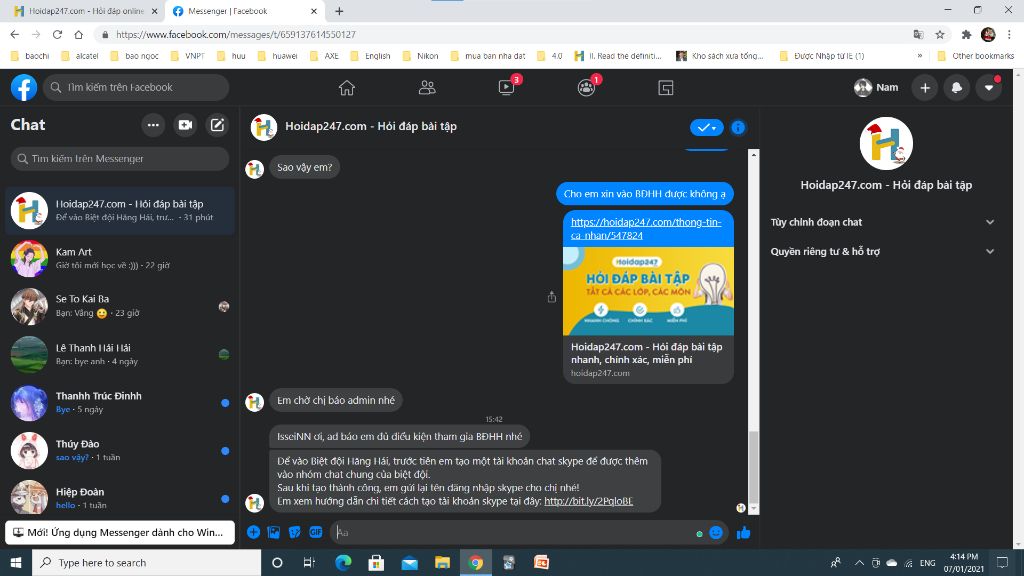Viewport: 1024px width, 576px height.
Task: Compose a new message
Action: tap(217, 125)
